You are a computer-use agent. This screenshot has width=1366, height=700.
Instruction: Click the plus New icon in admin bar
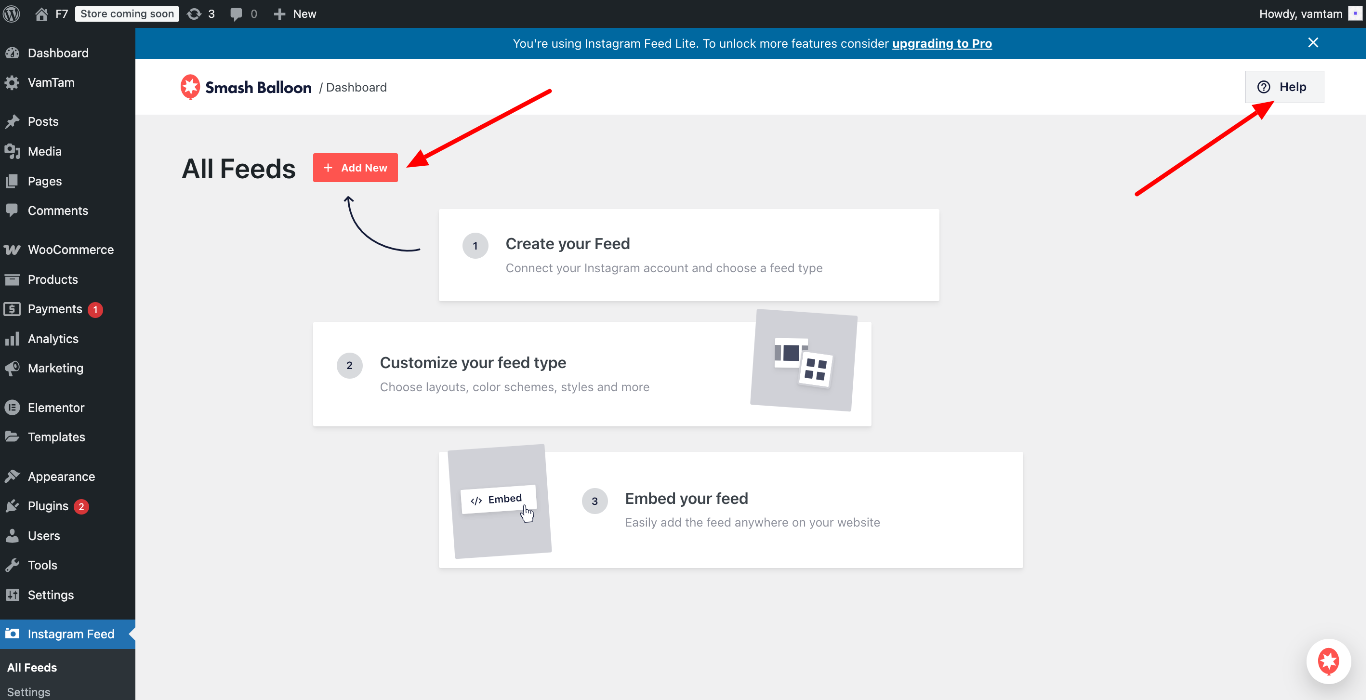point(279,14)
